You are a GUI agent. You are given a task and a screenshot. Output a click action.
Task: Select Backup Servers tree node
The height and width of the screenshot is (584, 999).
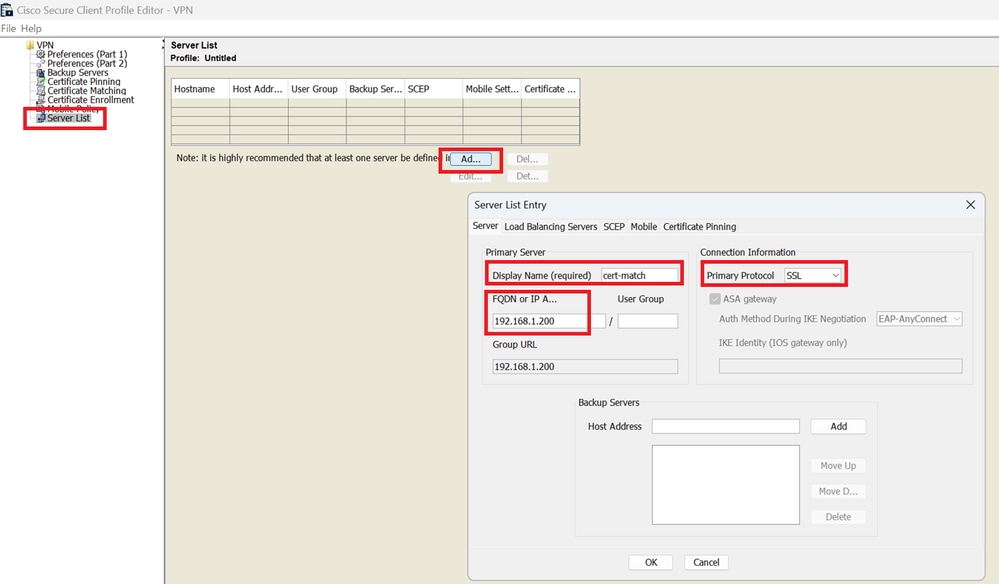(x=78, y=73)
